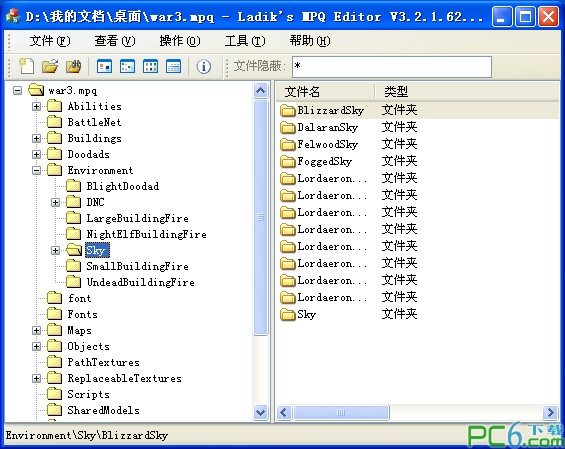Image resolution: width=565 pixels, height=449 pixels.
Task: Open the 查看(V) menu
Action: pos(115,41)
